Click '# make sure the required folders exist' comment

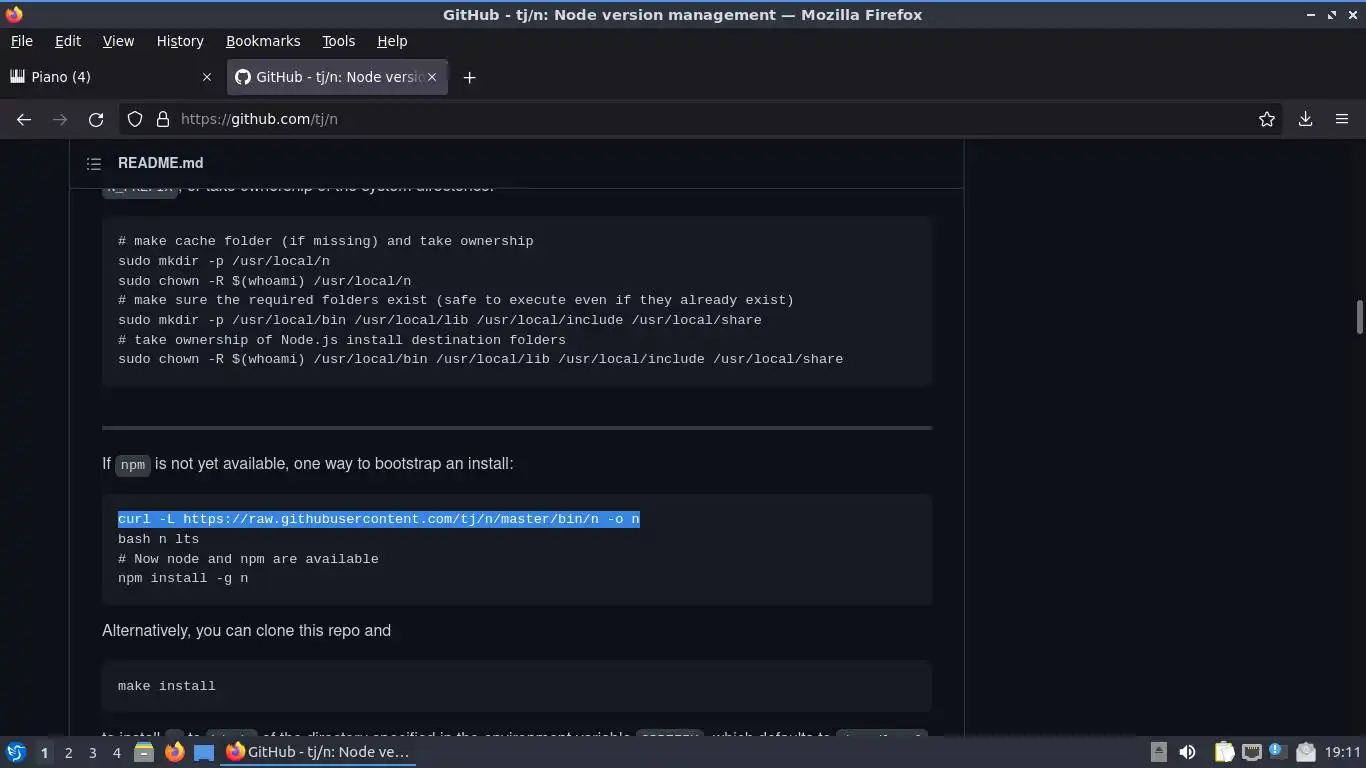(x=456, y=300)
